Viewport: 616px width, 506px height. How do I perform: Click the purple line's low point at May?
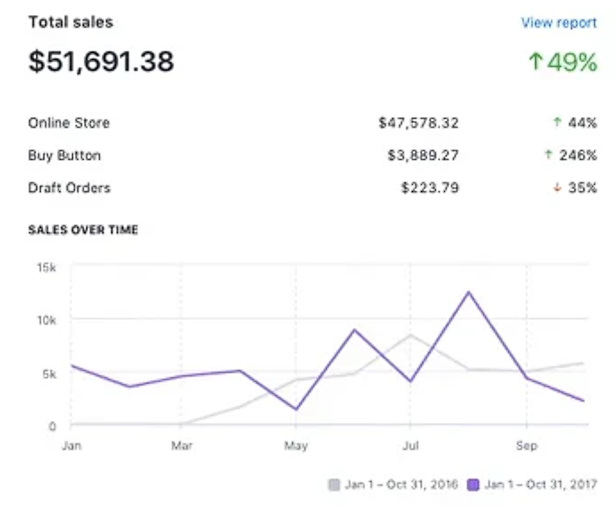pyautogui.click(x=296, y=409)
